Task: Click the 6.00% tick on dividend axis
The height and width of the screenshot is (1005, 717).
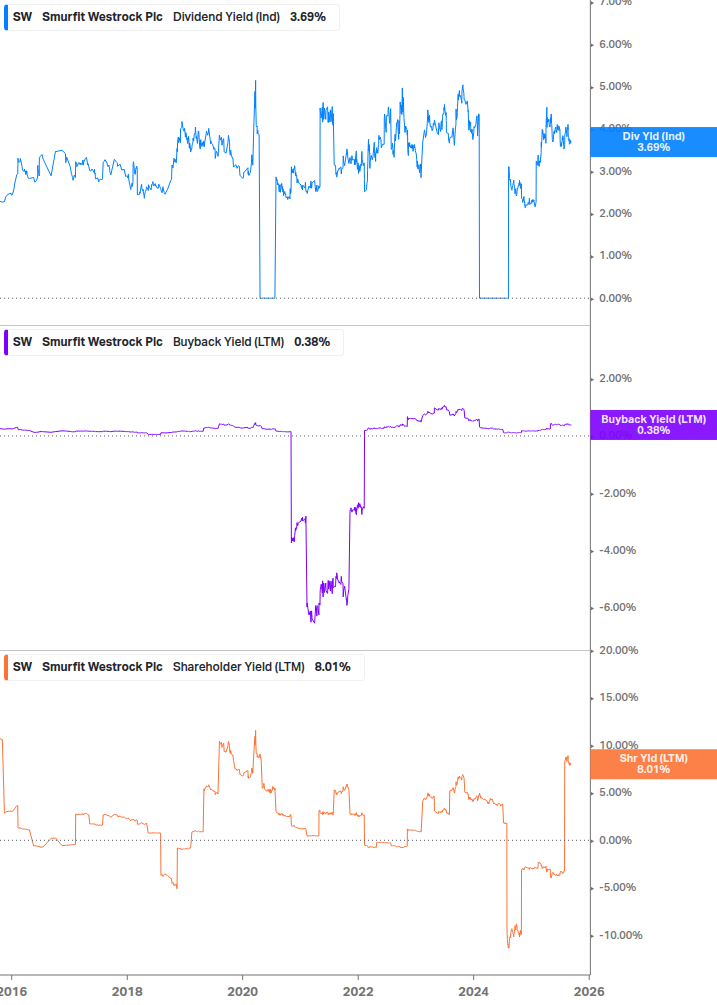Action: pos(615,44)
